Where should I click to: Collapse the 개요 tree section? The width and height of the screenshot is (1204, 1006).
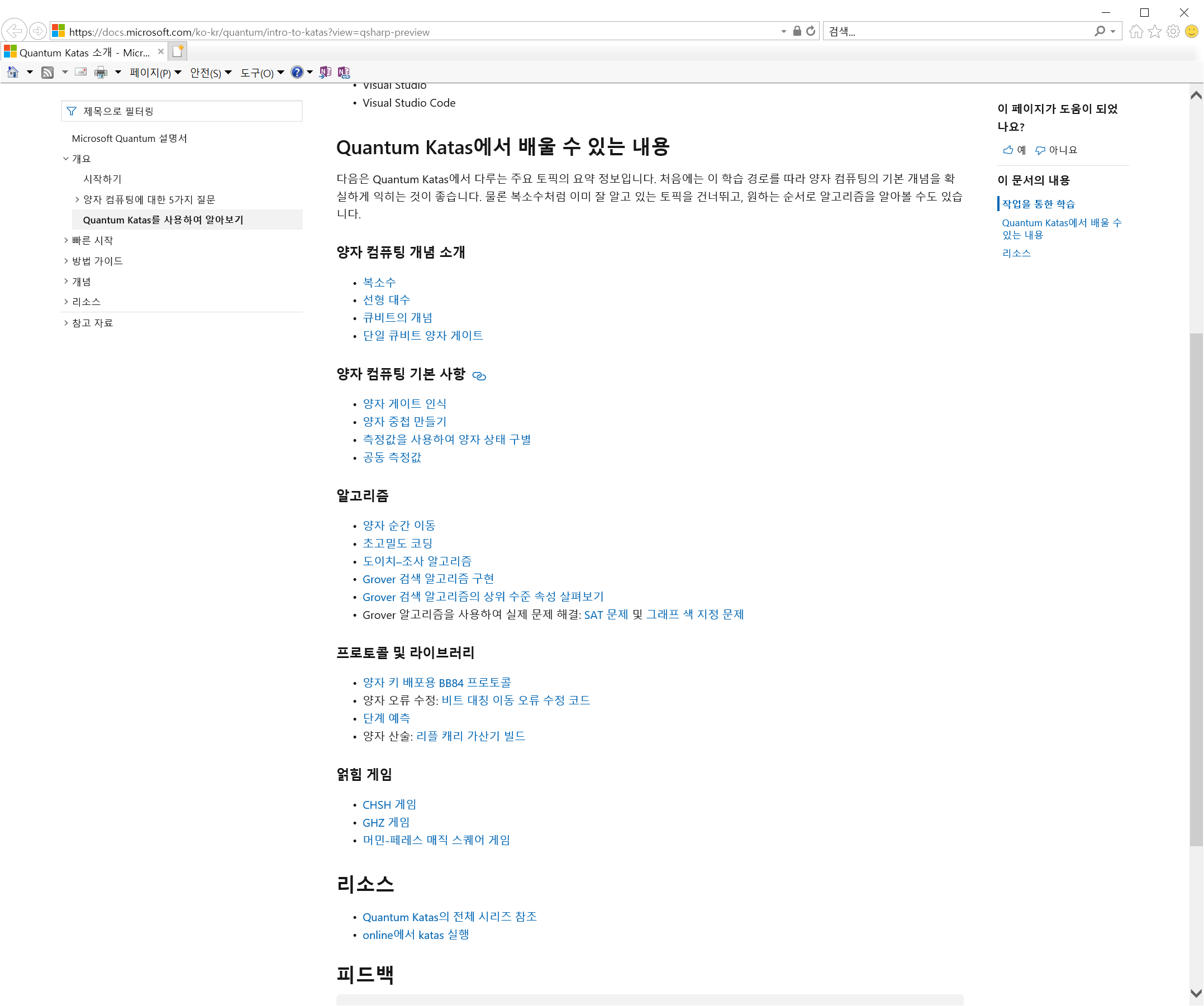[x=66, y=159]
